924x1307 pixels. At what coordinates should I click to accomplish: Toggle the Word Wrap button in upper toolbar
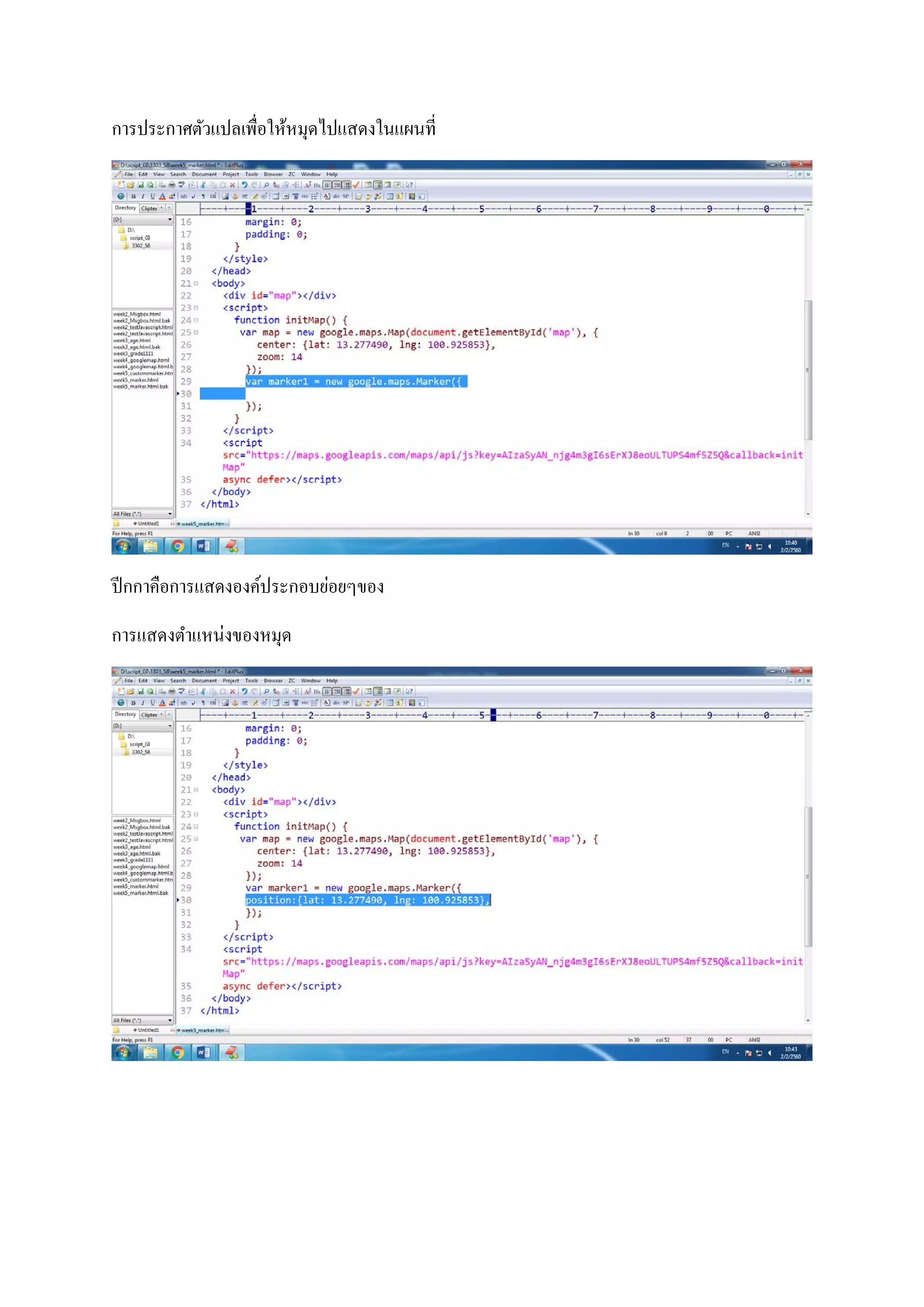tap(337, 185)
